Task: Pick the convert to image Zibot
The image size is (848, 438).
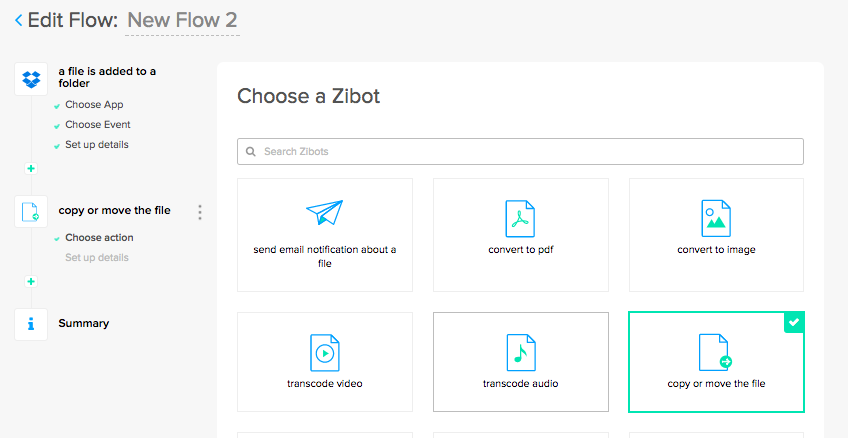Action: point(716,235)
